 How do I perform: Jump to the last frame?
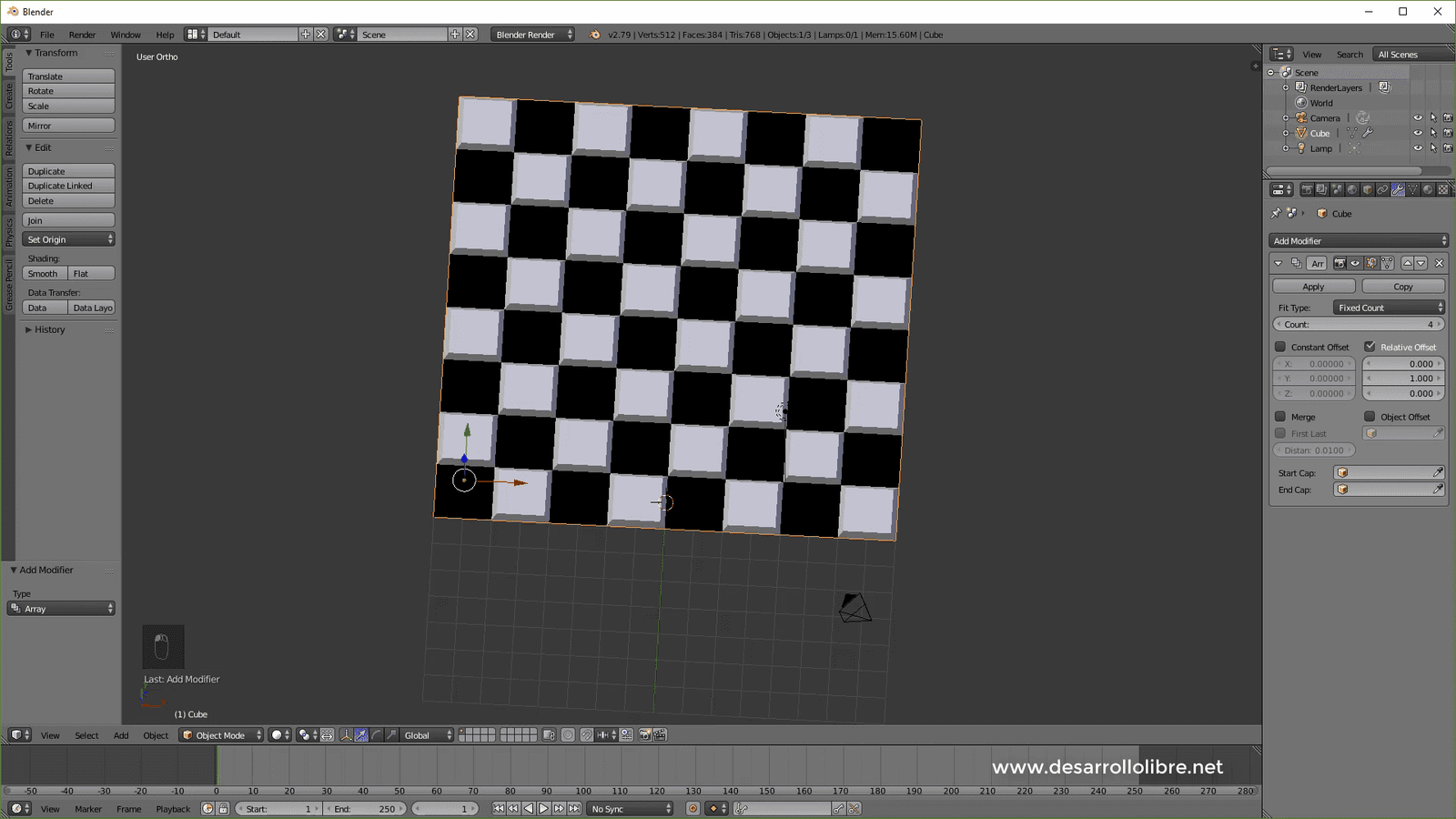click(x=574, y=808)
